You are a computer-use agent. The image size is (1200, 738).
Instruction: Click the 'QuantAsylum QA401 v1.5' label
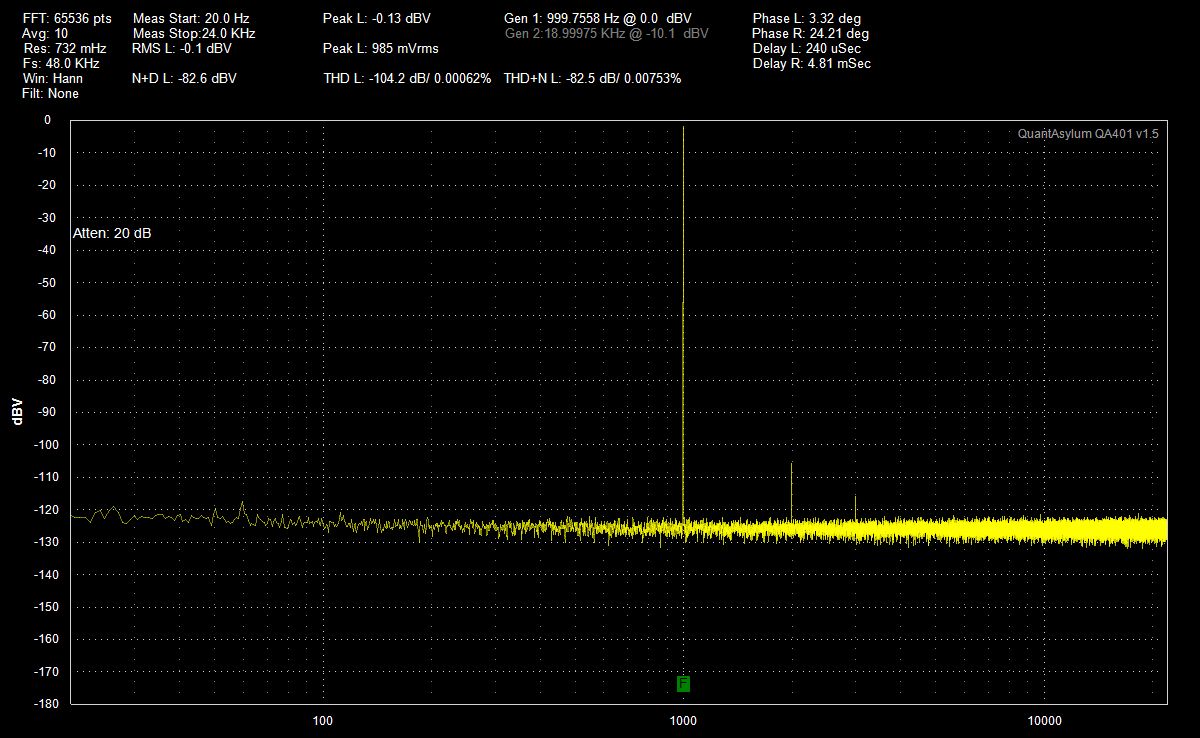1088,134
